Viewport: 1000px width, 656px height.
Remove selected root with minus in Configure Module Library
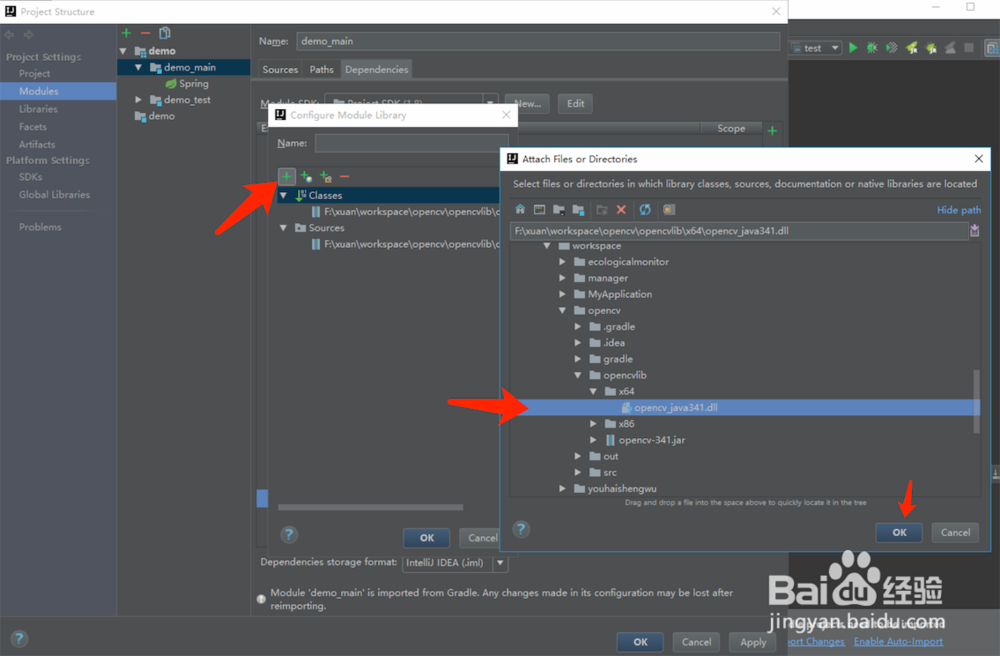344,177
